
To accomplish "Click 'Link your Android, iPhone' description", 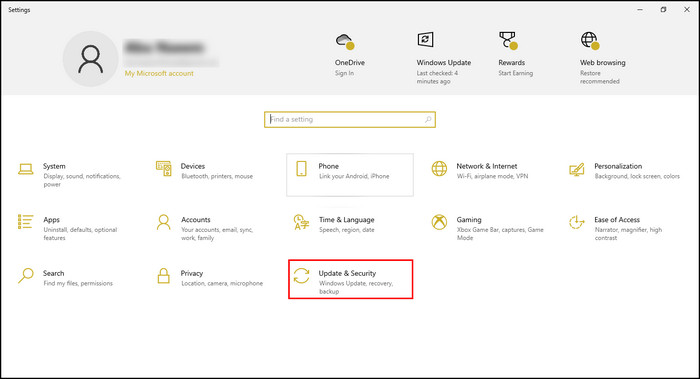I will 354,176.
